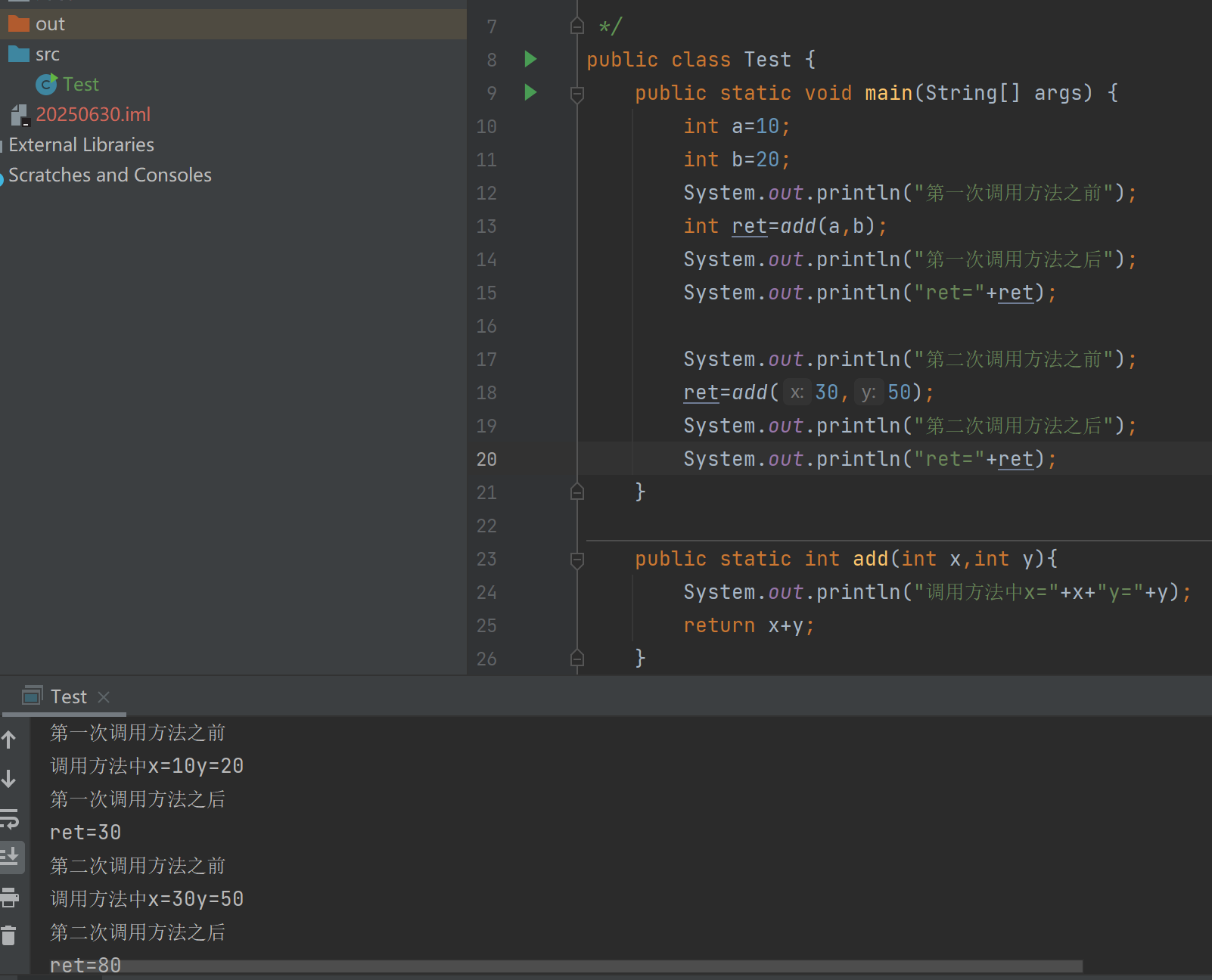Image resolution: width=1212 pixels, height=980 pixels.
Task: Go up the stack trace arrow
Action: (9, 740)
